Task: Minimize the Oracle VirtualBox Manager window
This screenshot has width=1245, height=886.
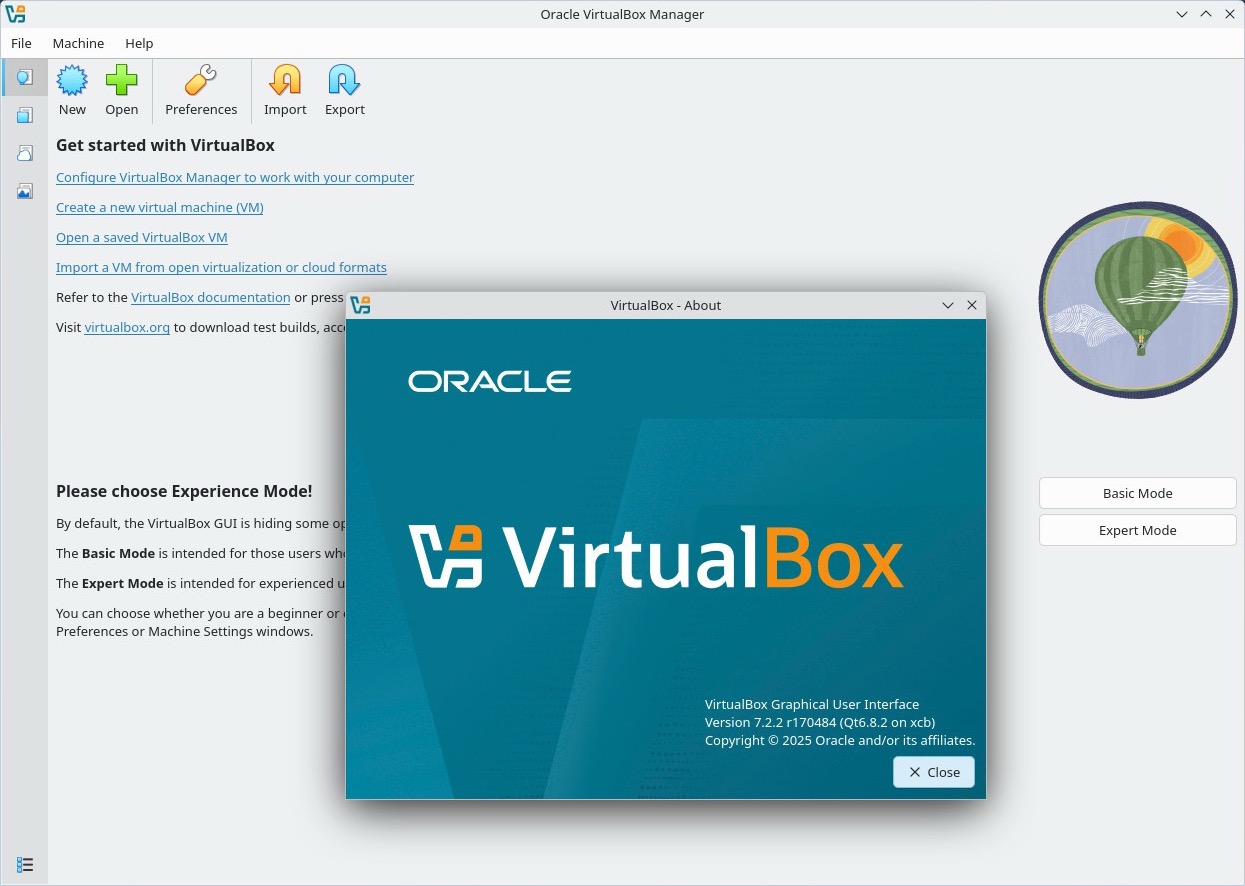Action: 1182,14
